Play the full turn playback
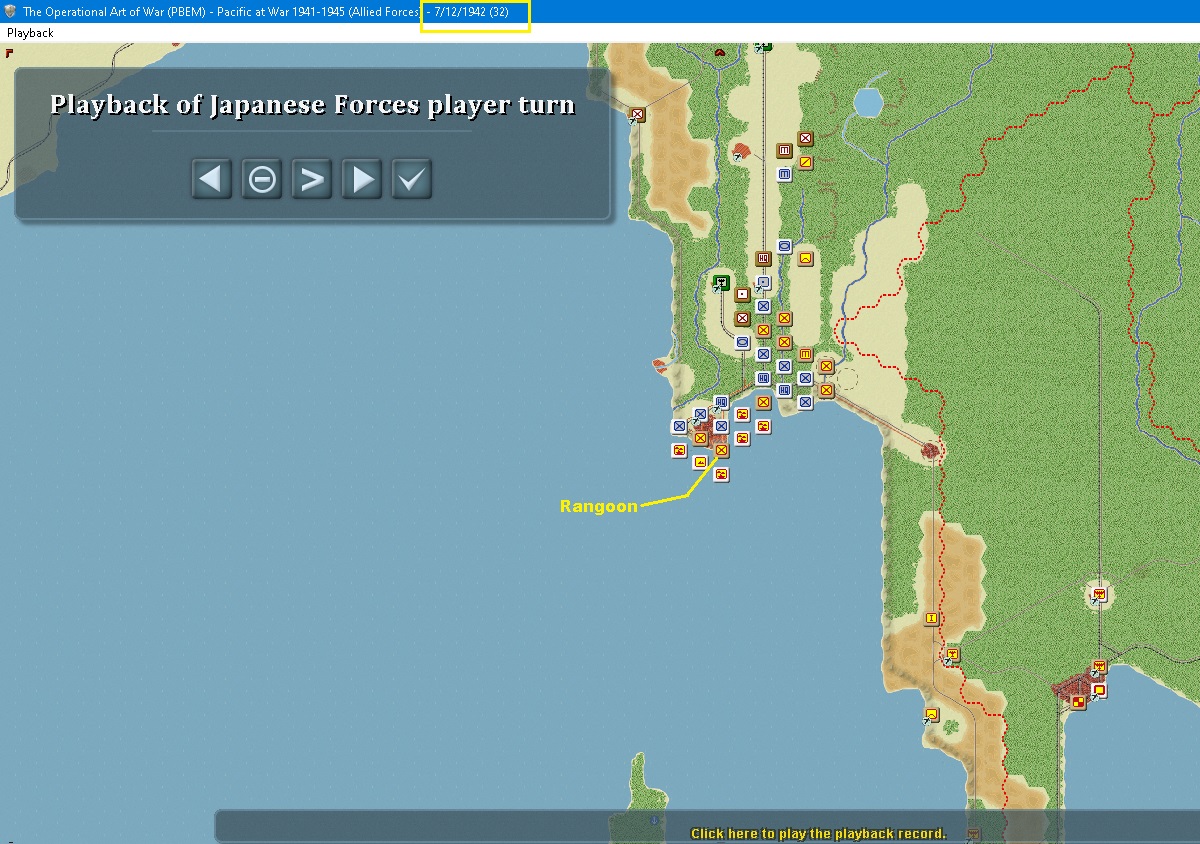Image resolution: width=1200 pixels, height=844 pixels. click(362, 179)
